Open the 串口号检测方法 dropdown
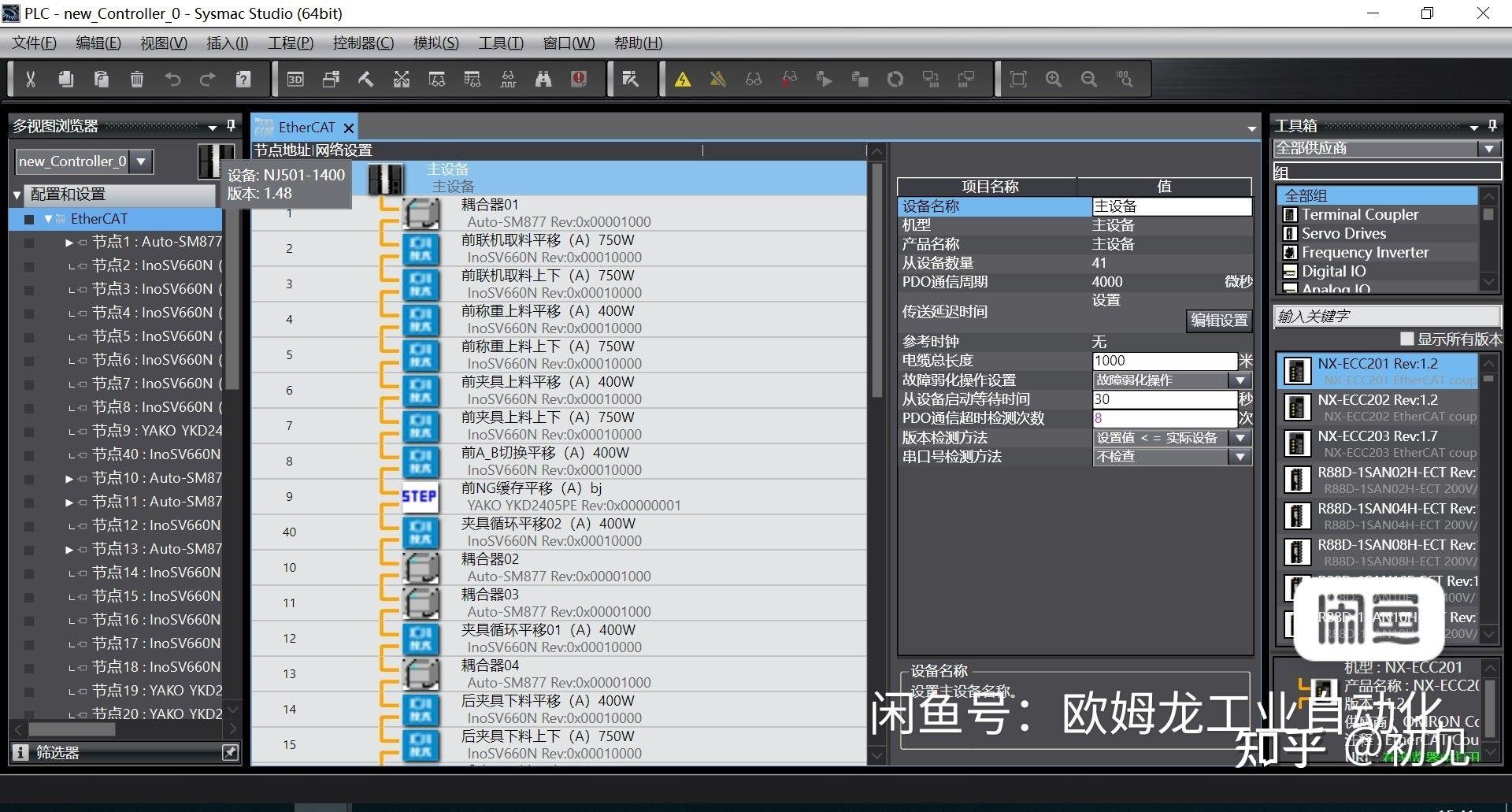Viewport: 1512px width, 812px height. (1240, 457)
